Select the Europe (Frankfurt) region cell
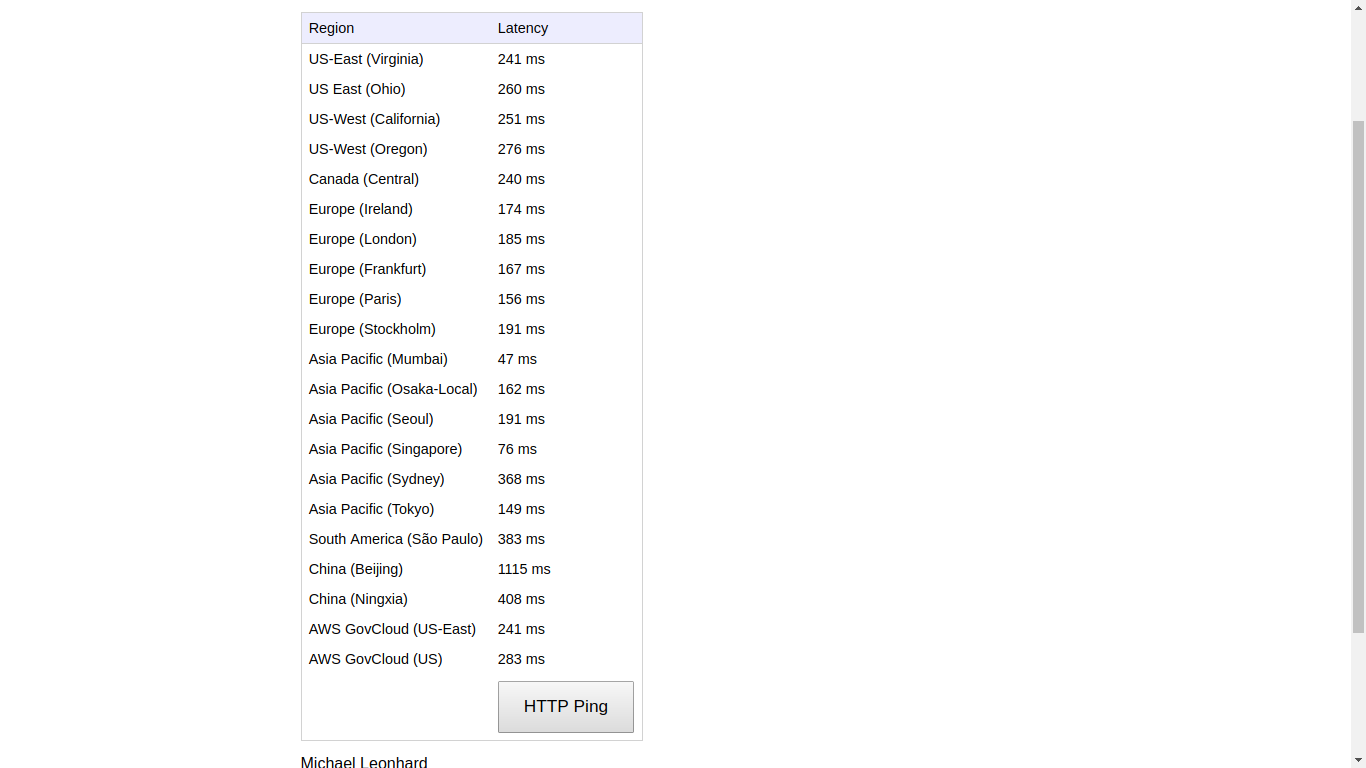 (367, 269)
